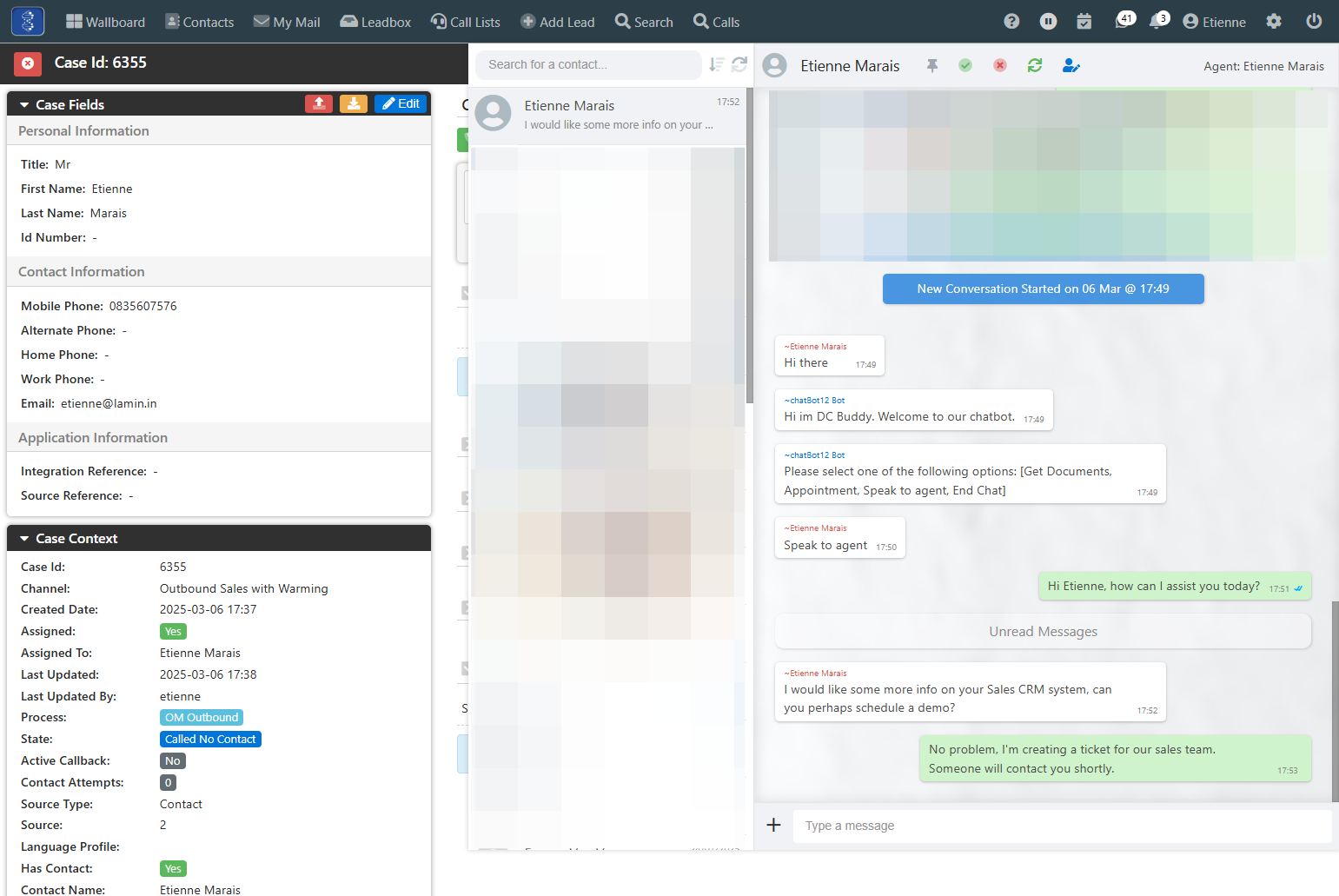Refresh the contact list
The width and height of the screenshot is (1339, 896).
pyautogui.click(x=739, y=64)
